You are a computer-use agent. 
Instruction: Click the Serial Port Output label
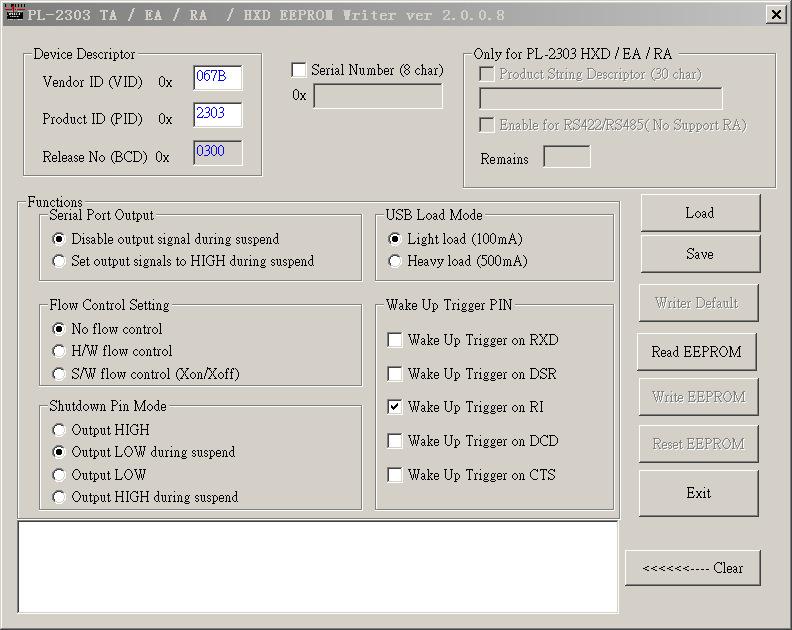coord(102,215)
